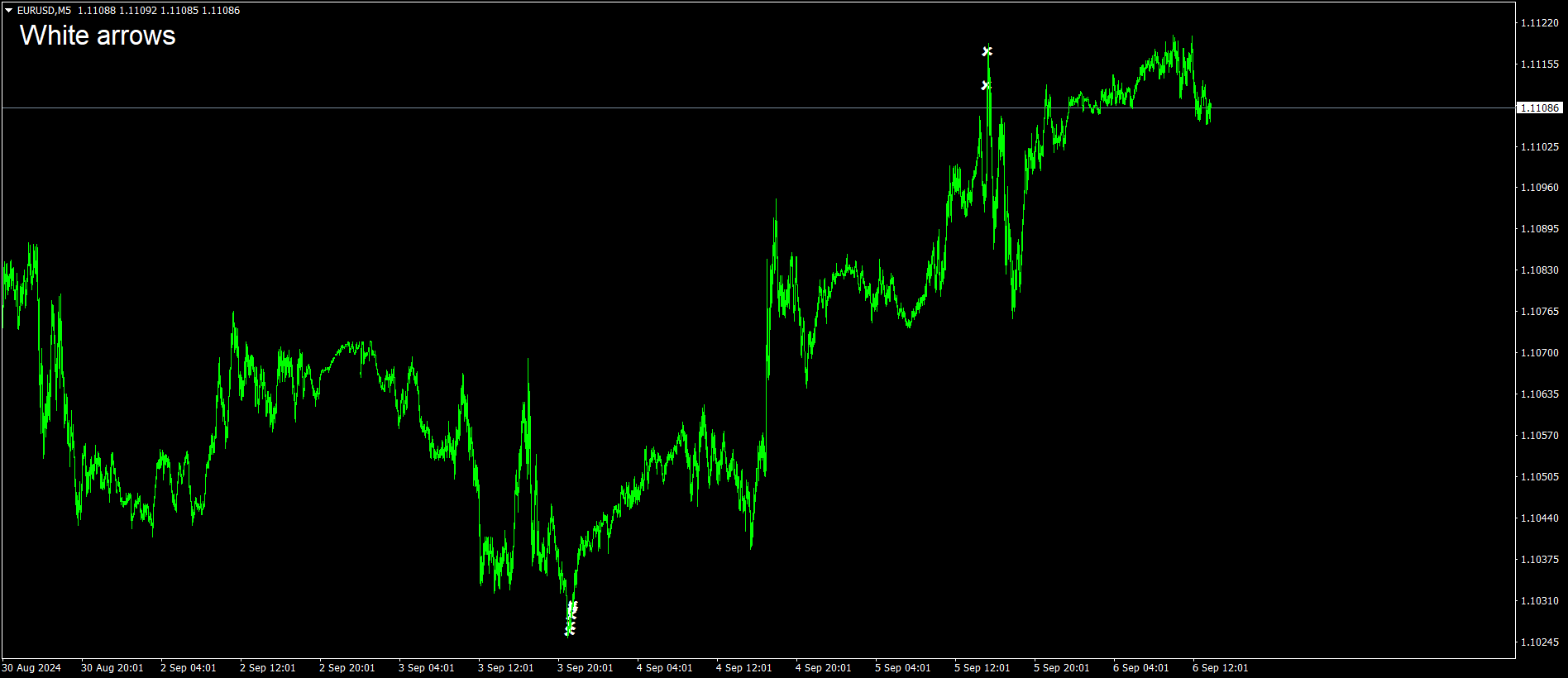Click the "30 Aug 2024" time axis label
This screenshot has width=1568, height=678.
pos(31,668)
